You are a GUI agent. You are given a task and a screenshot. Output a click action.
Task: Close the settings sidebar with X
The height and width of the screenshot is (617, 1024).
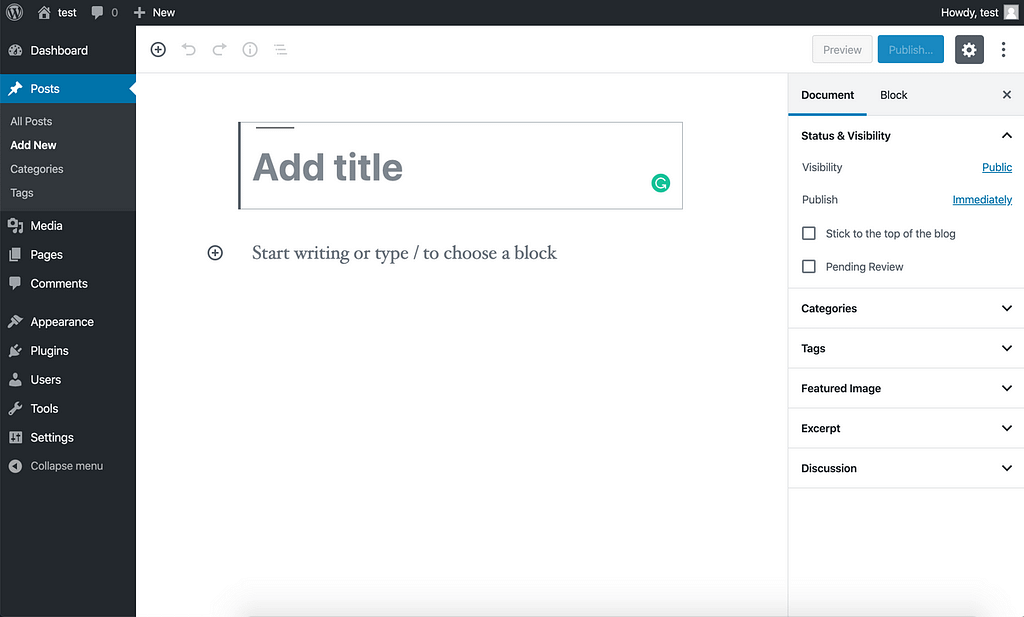click(1007, 95)
